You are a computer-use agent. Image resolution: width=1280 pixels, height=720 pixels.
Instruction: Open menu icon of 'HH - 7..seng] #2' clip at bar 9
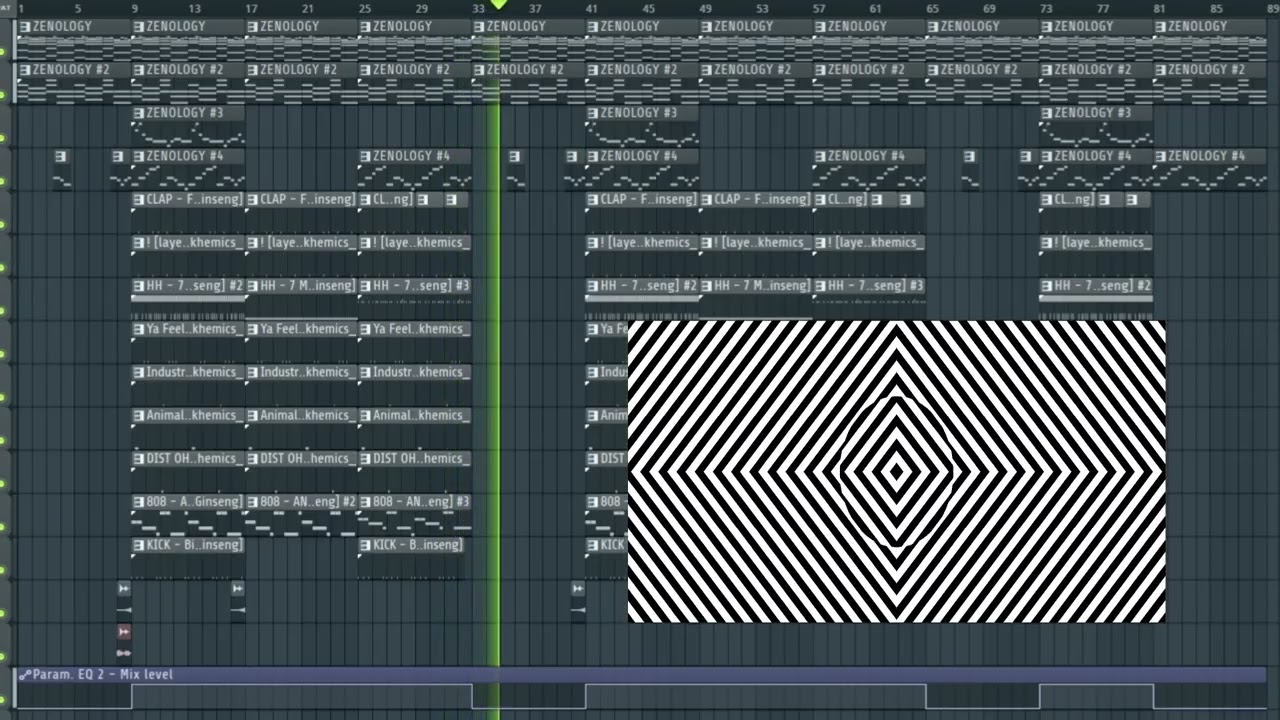139,286
